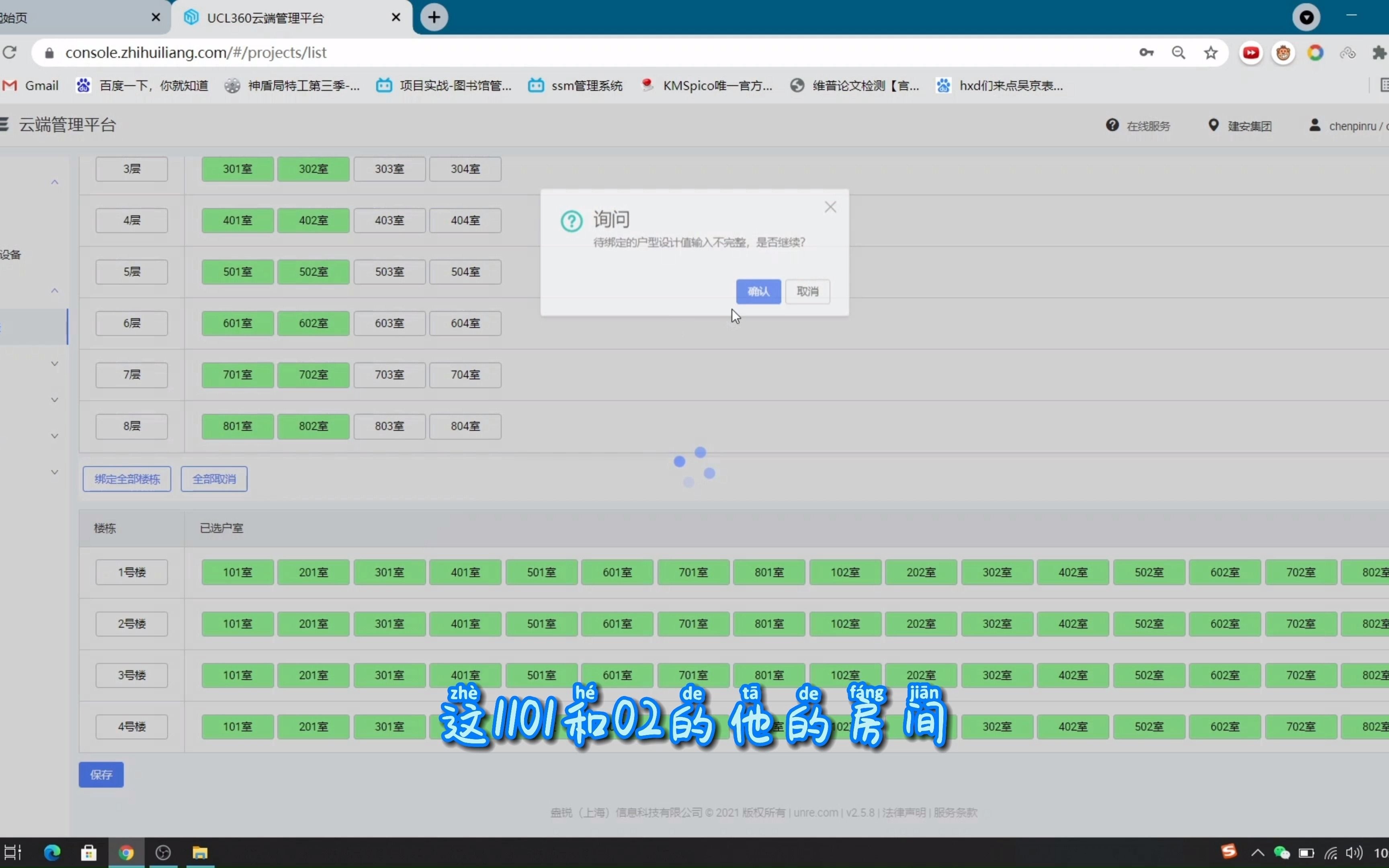This screenshot has height=868, width=1389.
Task: Select the 2号楼 building button
Action: tap(131, 623)
